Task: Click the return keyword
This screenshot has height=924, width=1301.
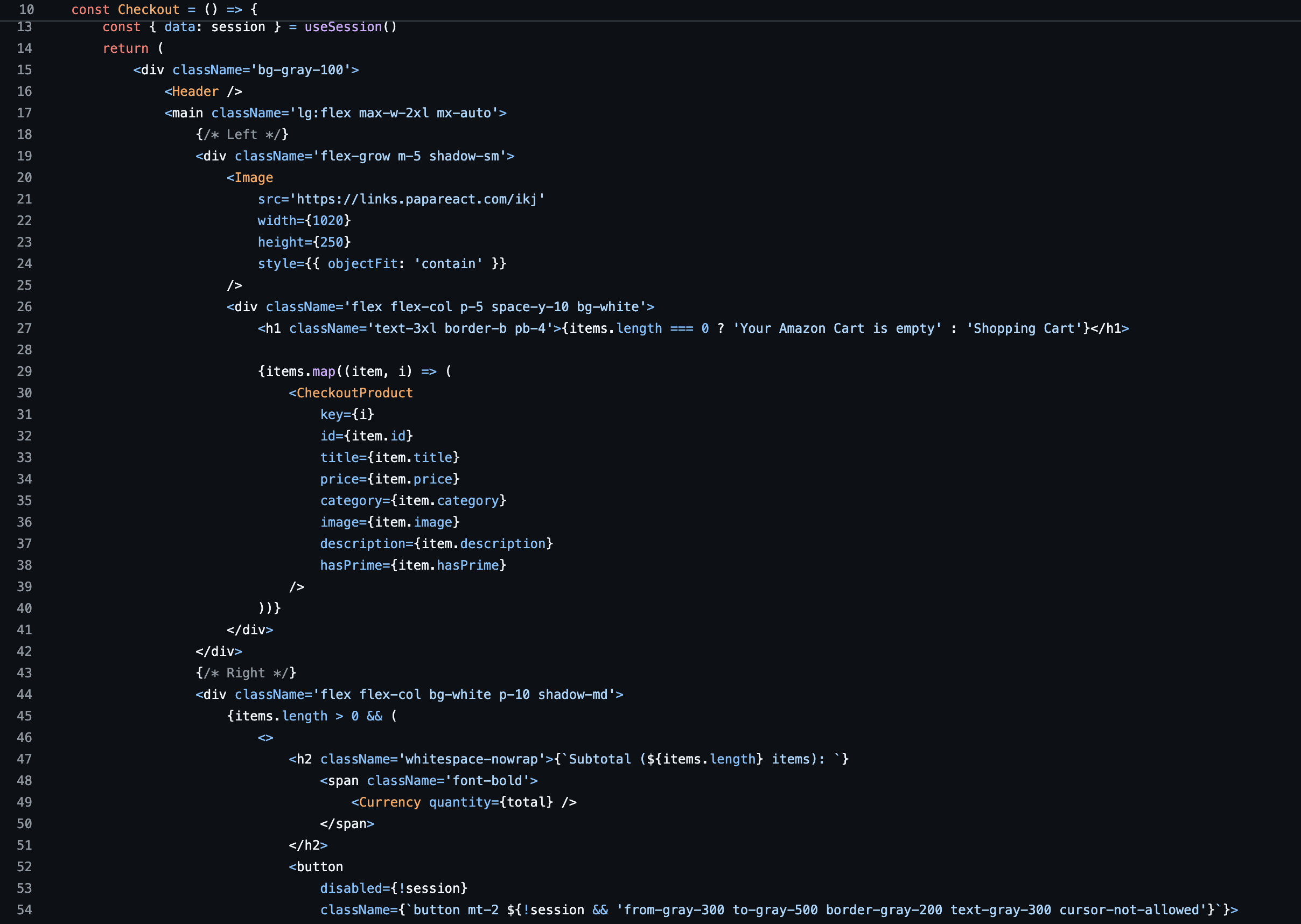Action: [x=125, y=49]
